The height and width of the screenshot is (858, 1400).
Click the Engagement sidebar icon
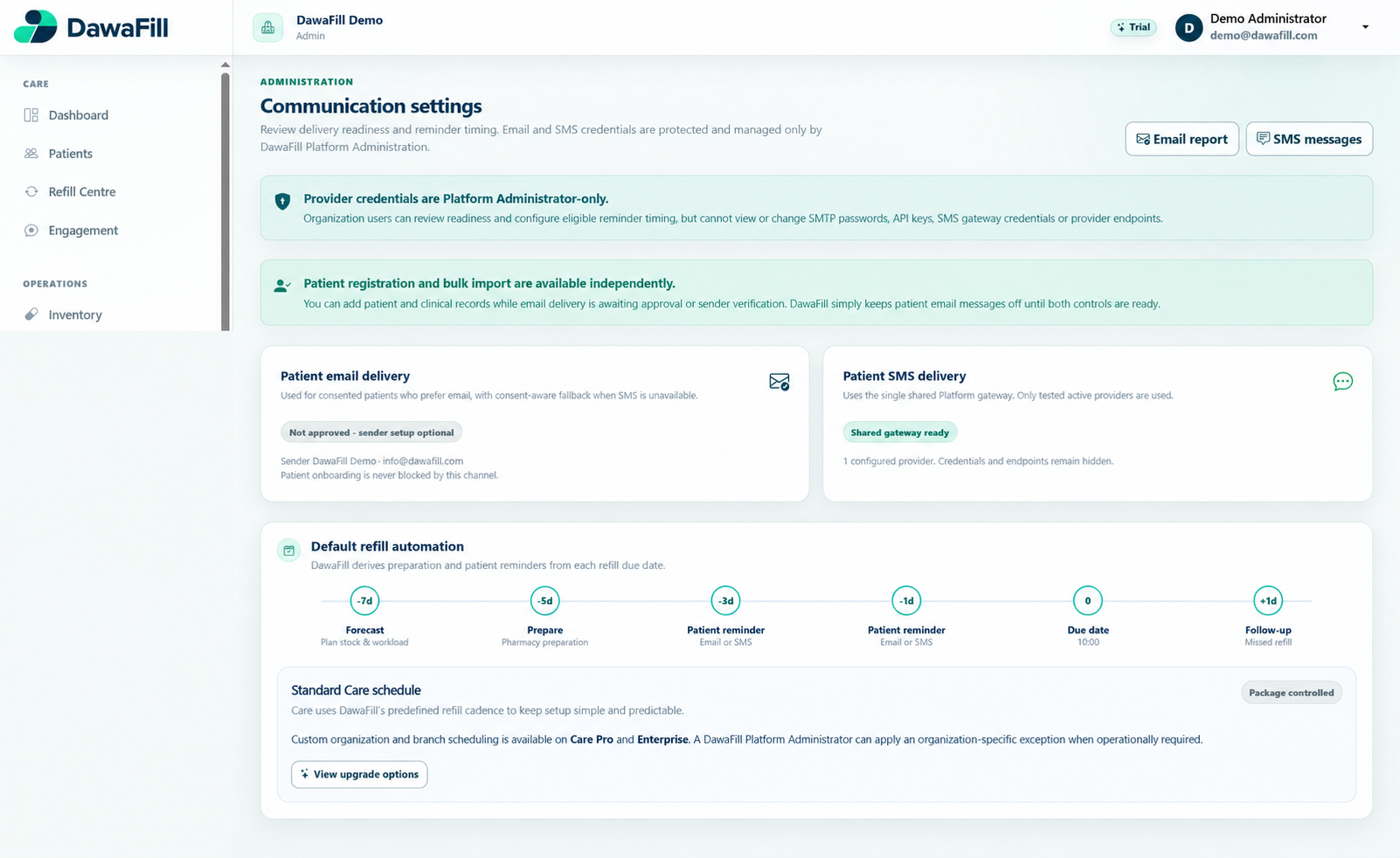(31, 231)
